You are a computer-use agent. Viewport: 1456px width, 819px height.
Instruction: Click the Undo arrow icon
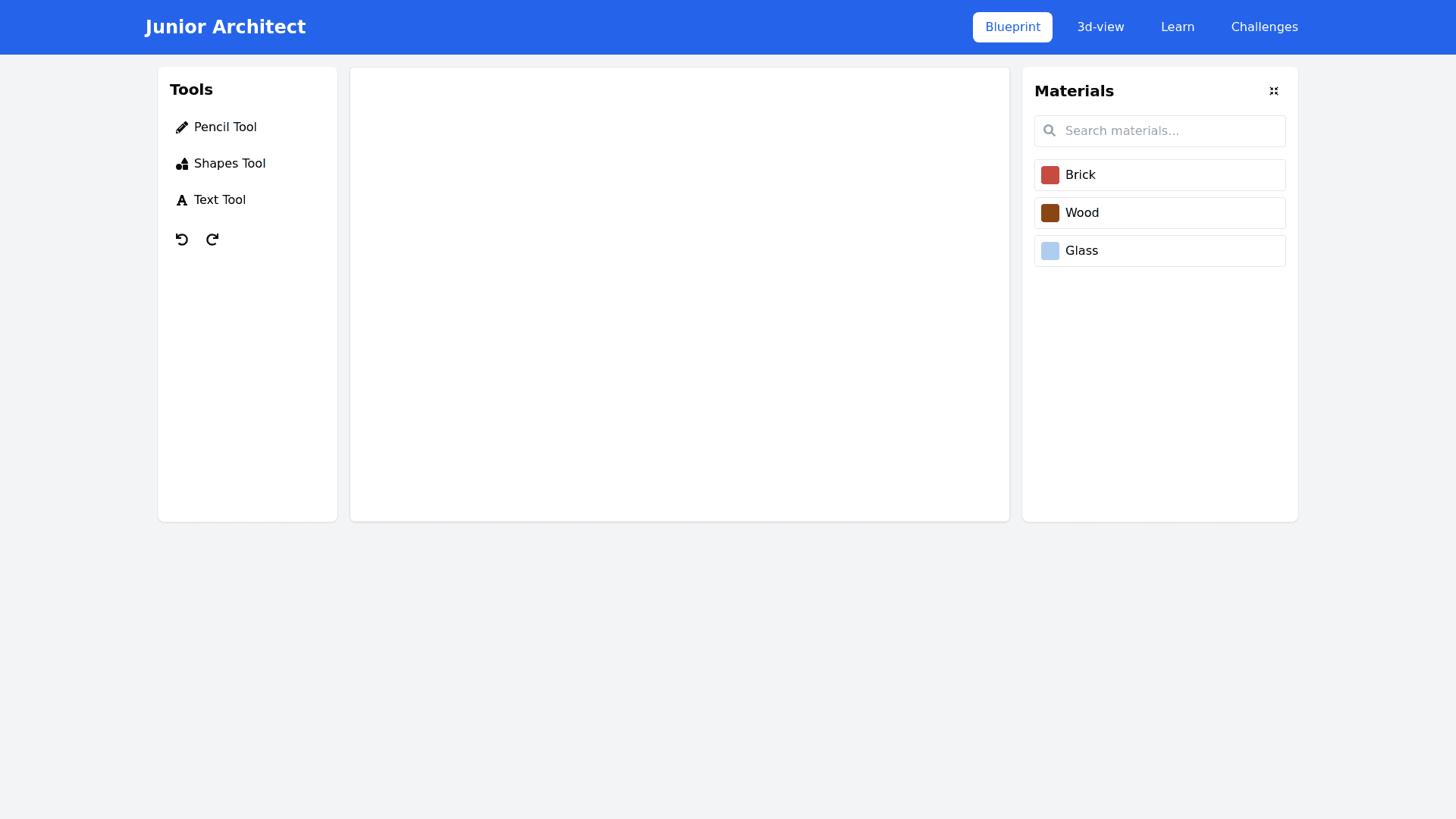click(181, 239)
